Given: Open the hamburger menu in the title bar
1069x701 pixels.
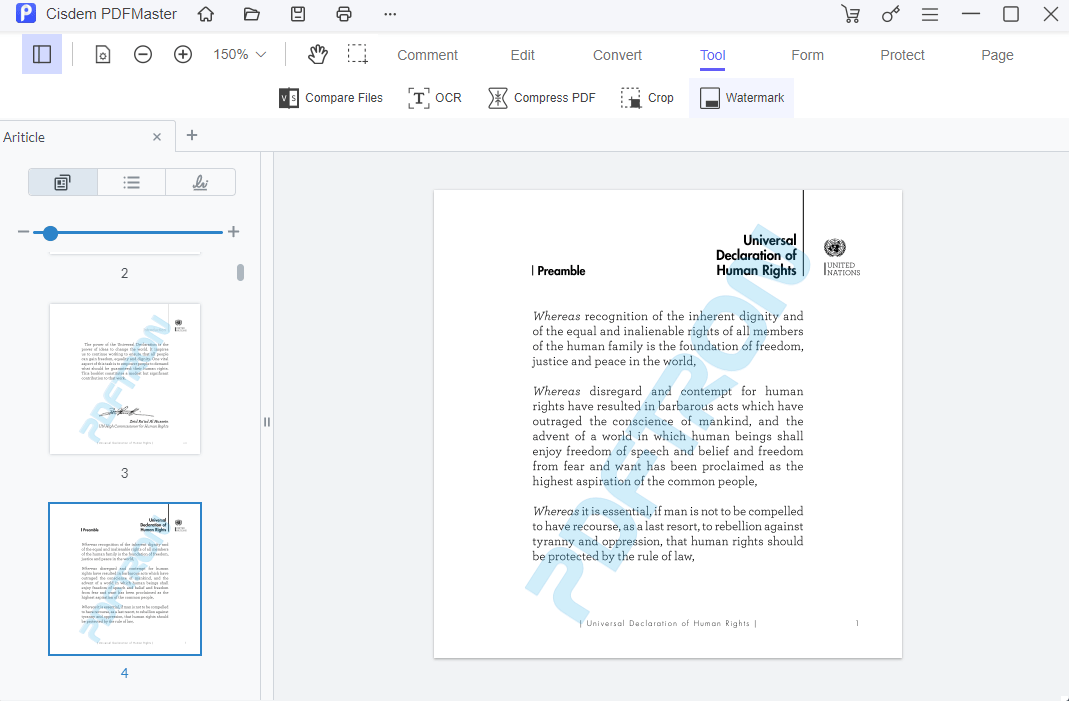Looking at the screenshot, I should [x=930, y=14].
